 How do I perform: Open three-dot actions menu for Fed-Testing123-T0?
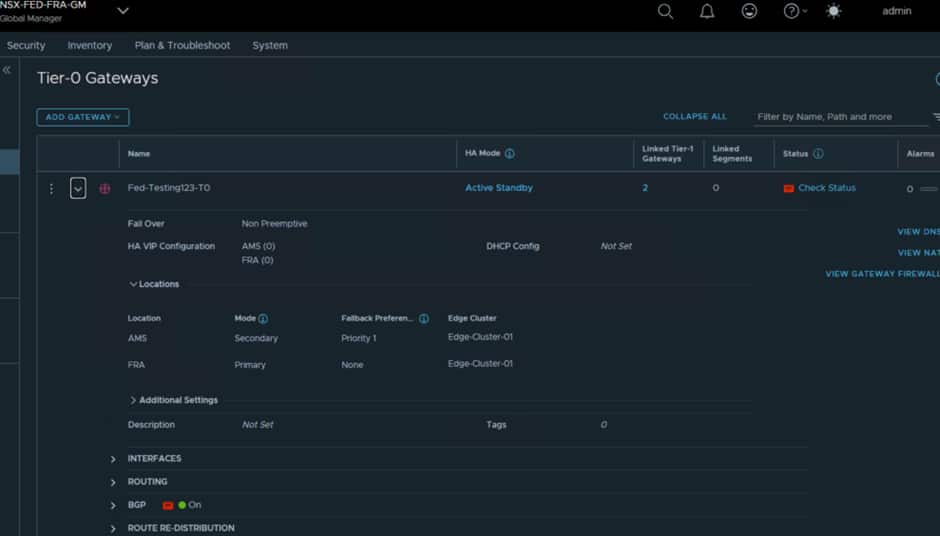52,188
